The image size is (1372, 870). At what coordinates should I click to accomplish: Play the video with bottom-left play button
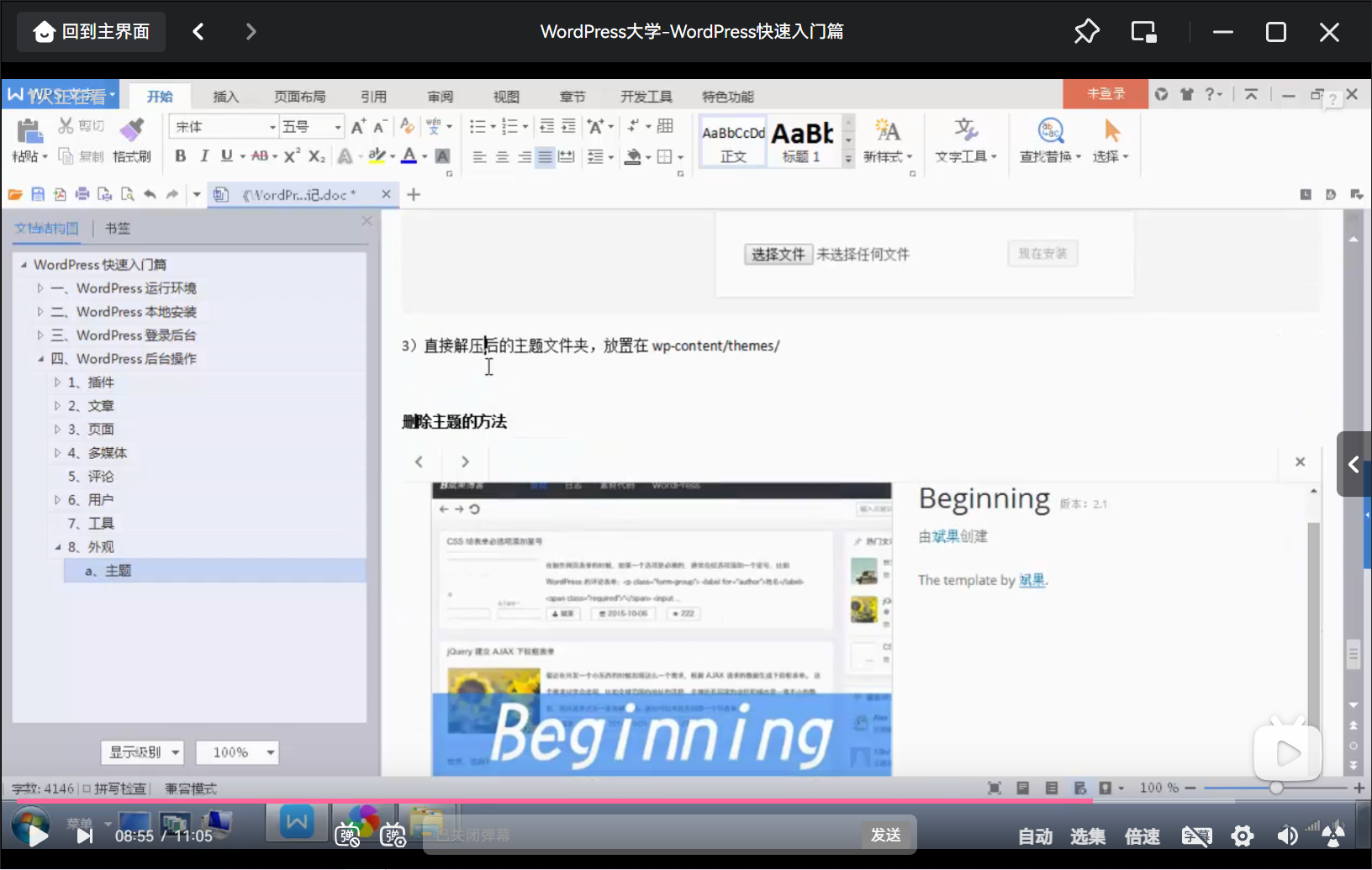click(x=37, y=836)
